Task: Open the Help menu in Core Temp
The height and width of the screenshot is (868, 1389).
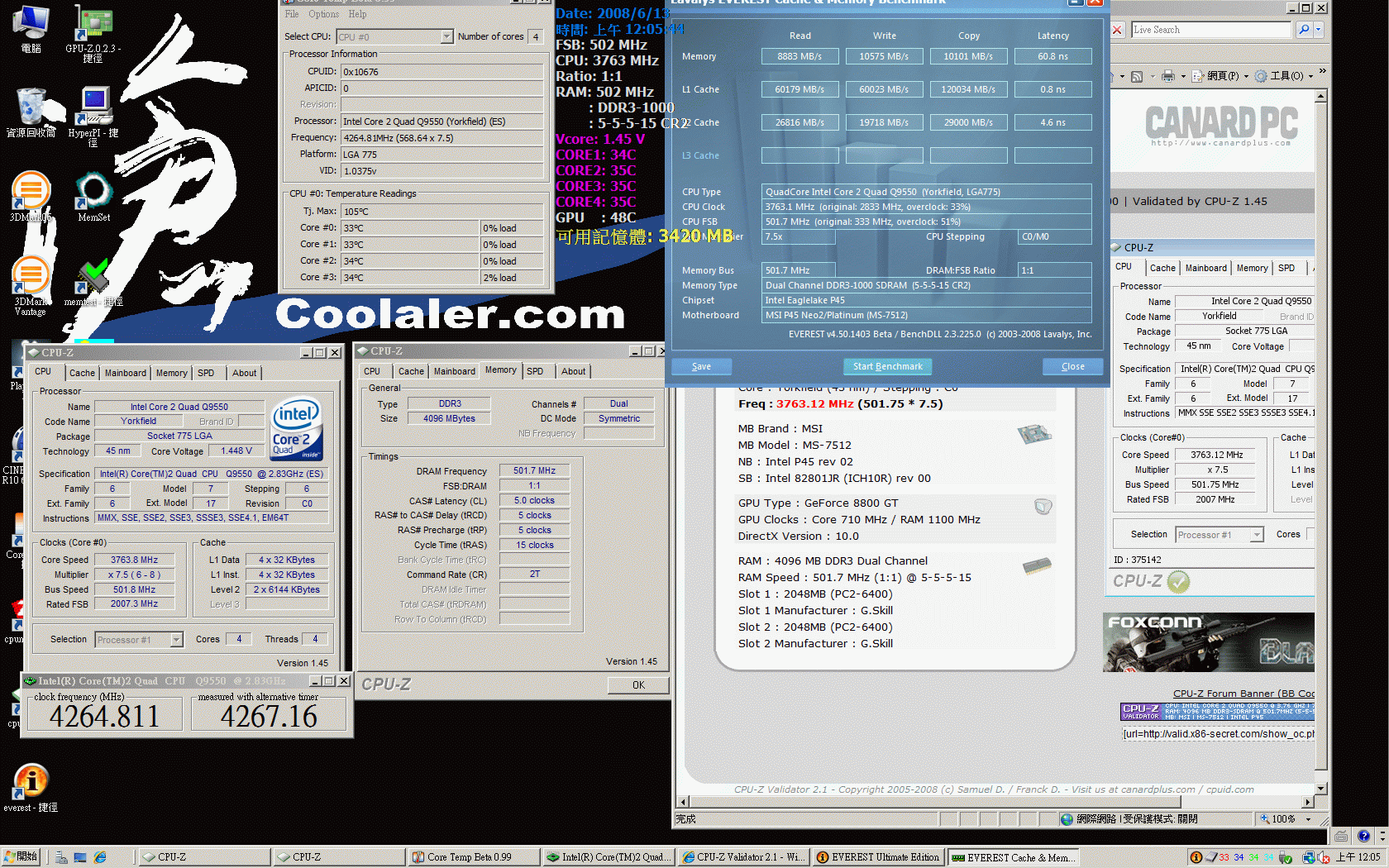Action: click(x=357, y=14)
